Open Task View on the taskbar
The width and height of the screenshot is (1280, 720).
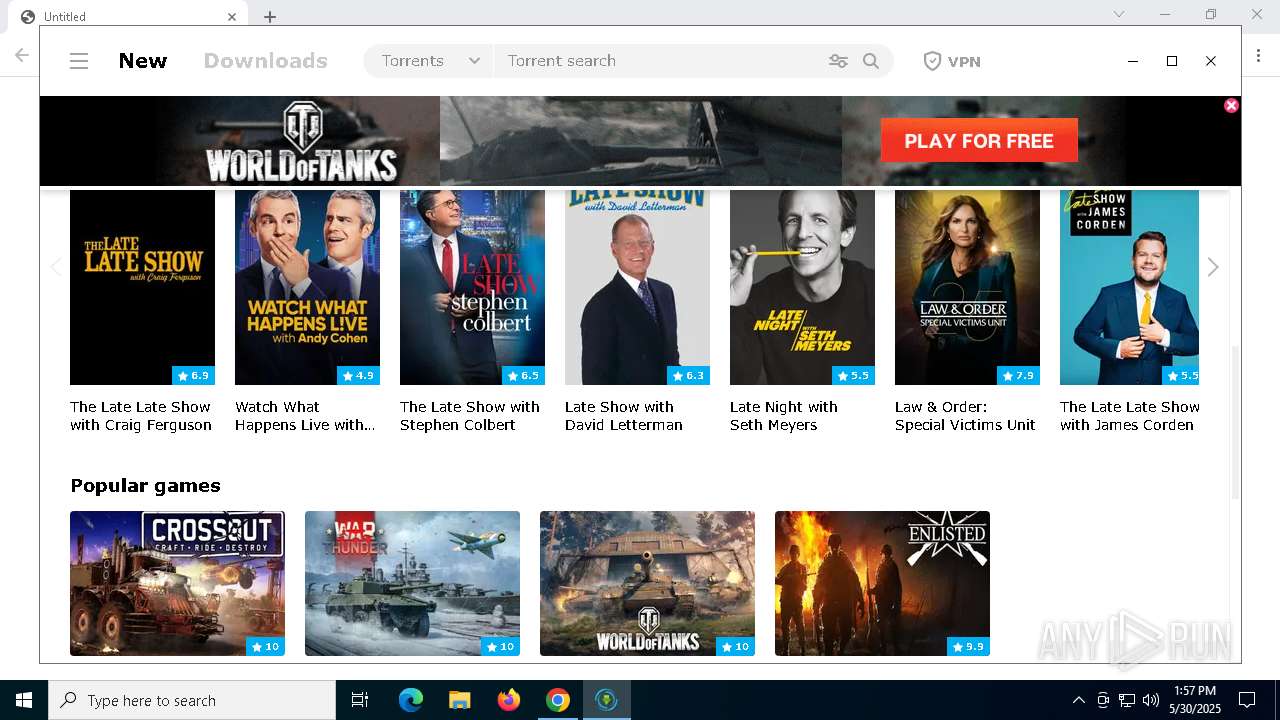360,700
